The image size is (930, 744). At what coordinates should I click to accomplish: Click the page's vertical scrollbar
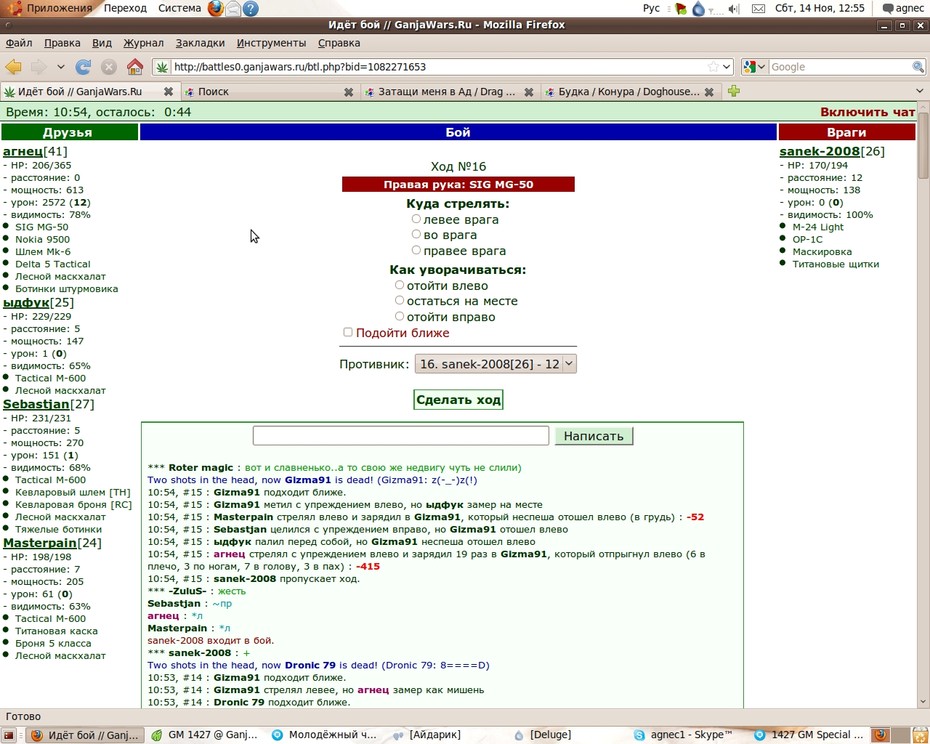923,403
